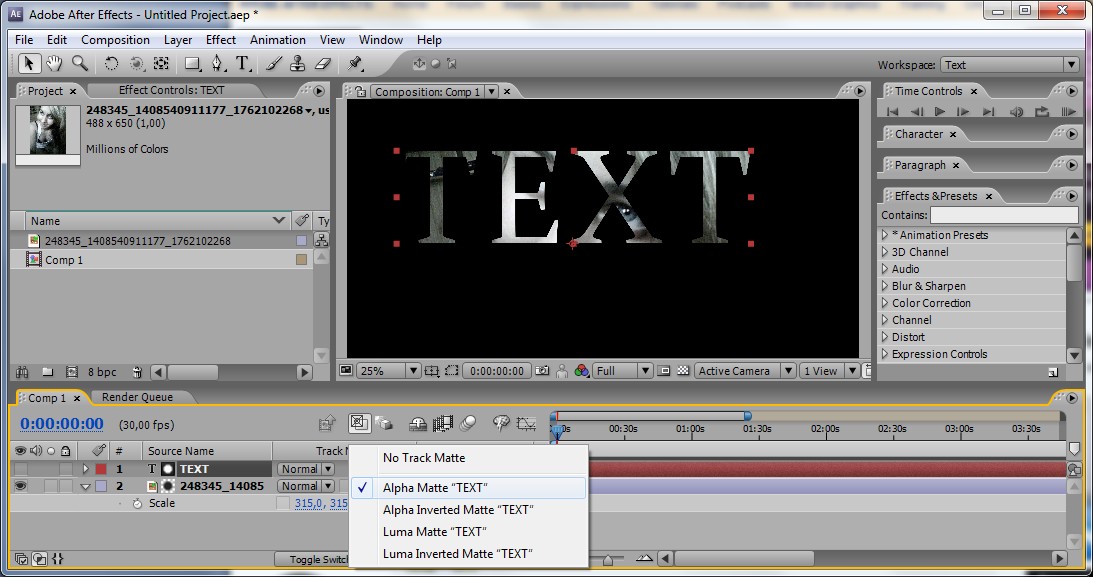Toggle video visibility for TEXT layer

tap(21, 469)
